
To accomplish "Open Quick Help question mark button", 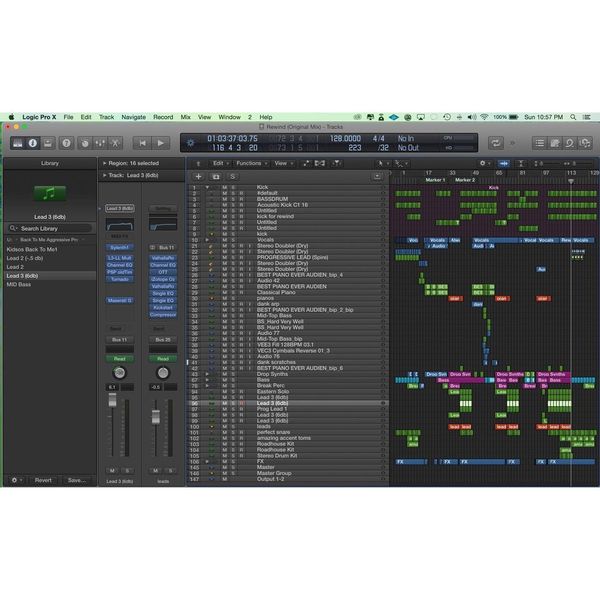I will point(66,143).
